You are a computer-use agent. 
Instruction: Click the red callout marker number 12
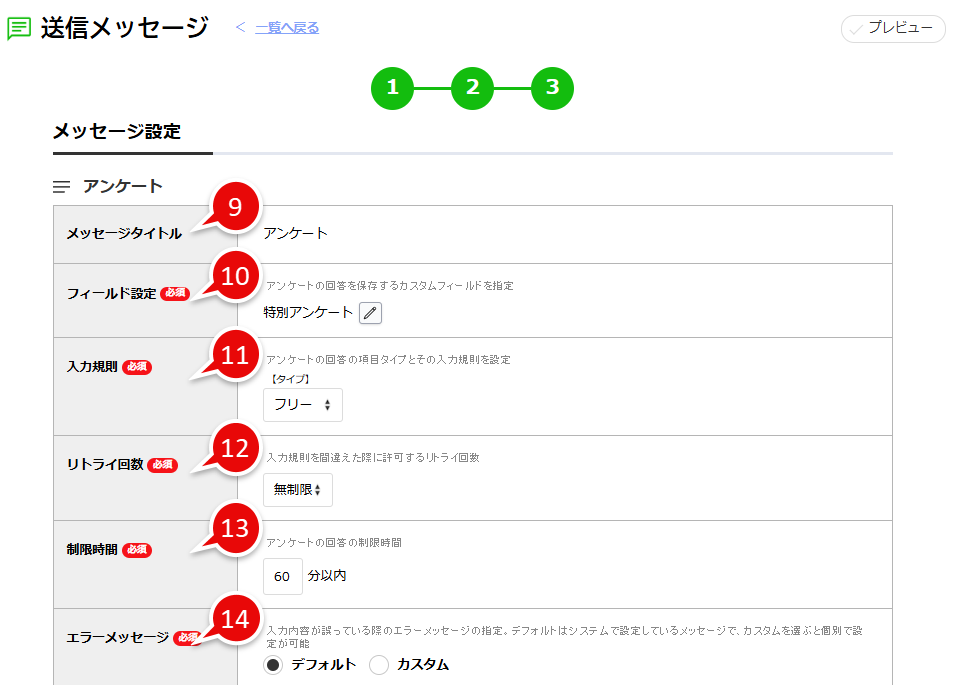point(234,448)
